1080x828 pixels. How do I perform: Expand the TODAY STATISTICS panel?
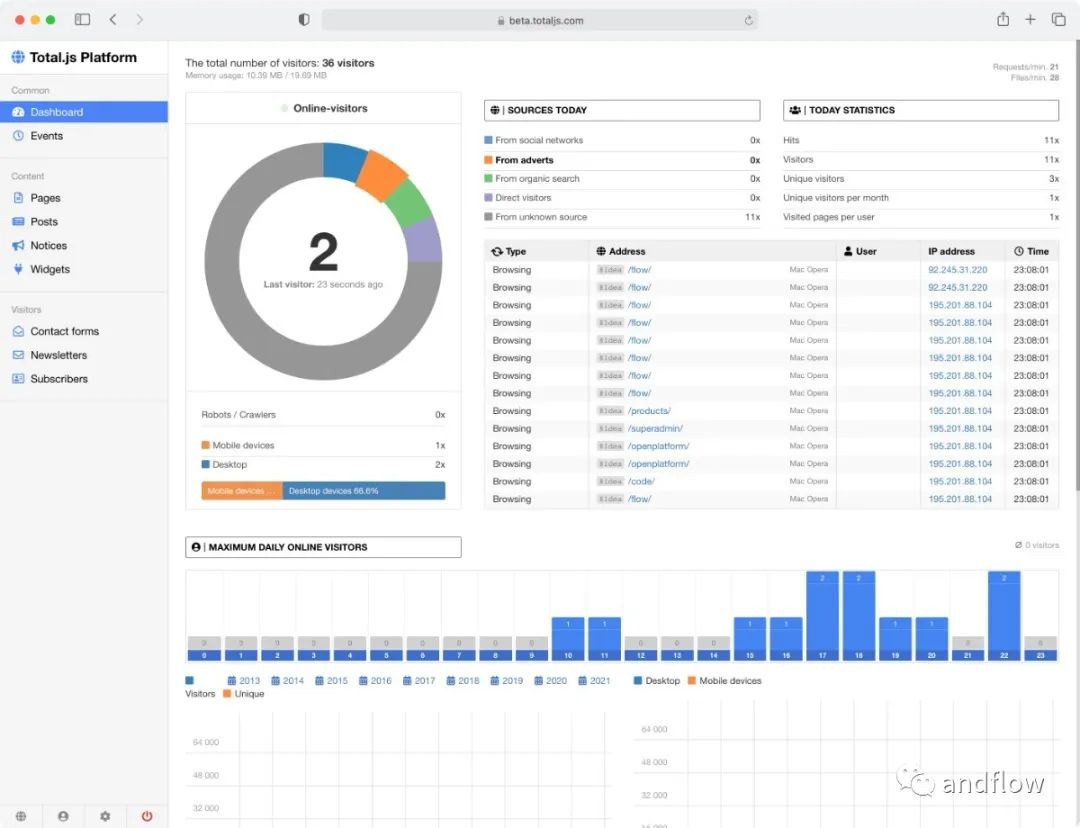[920, 110]
